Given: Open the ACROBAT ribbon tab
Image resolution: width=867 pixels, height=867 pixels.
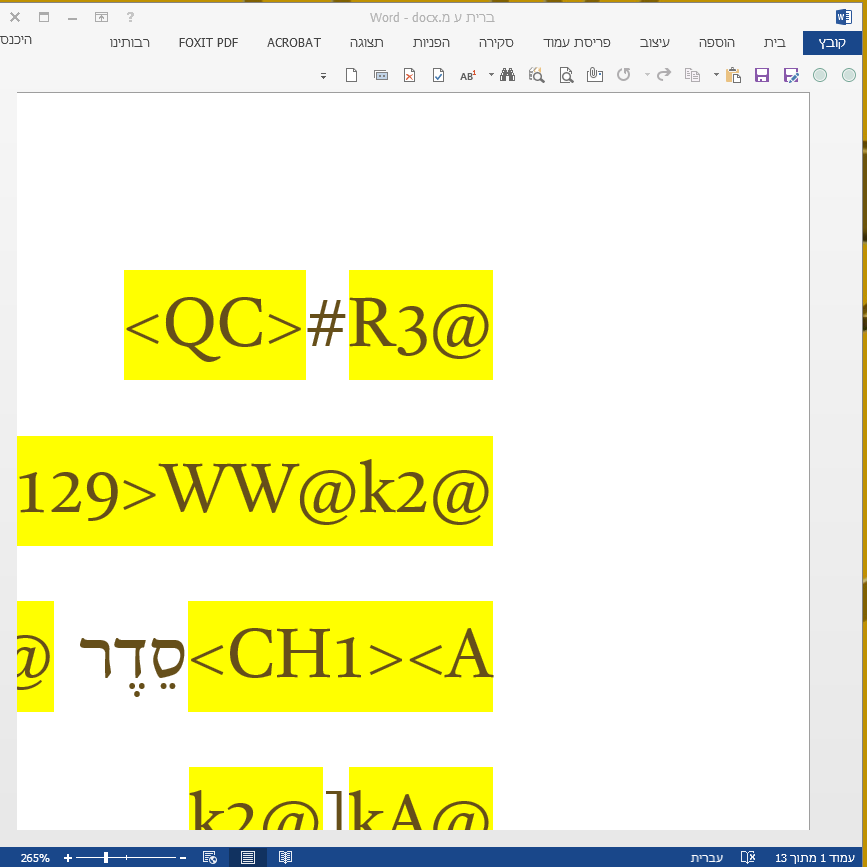Looking at the screenshot, I should click(293, 43).
